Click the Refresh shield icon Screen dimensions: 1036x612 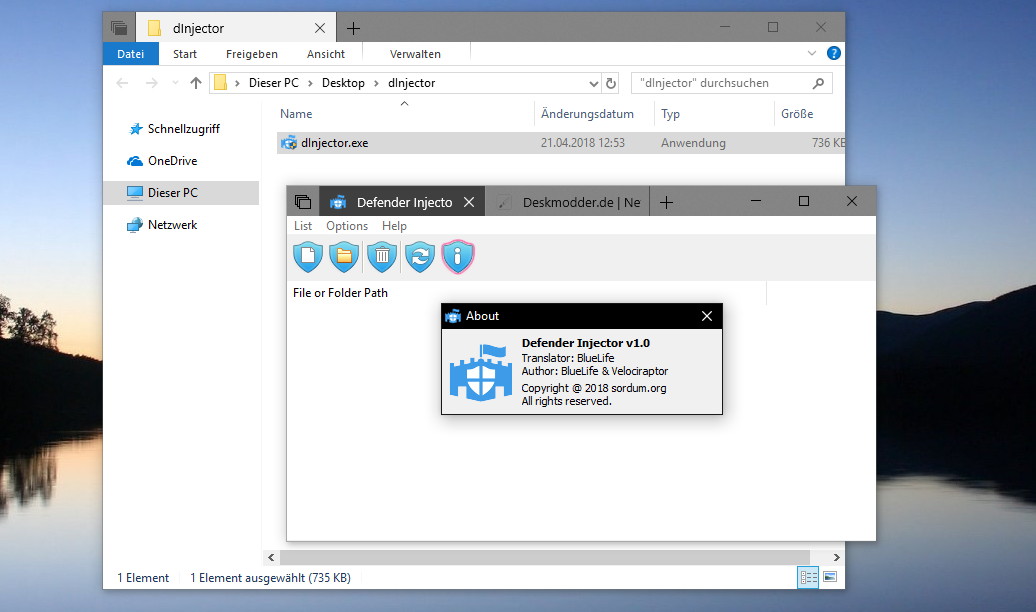(x=420, y=256)
